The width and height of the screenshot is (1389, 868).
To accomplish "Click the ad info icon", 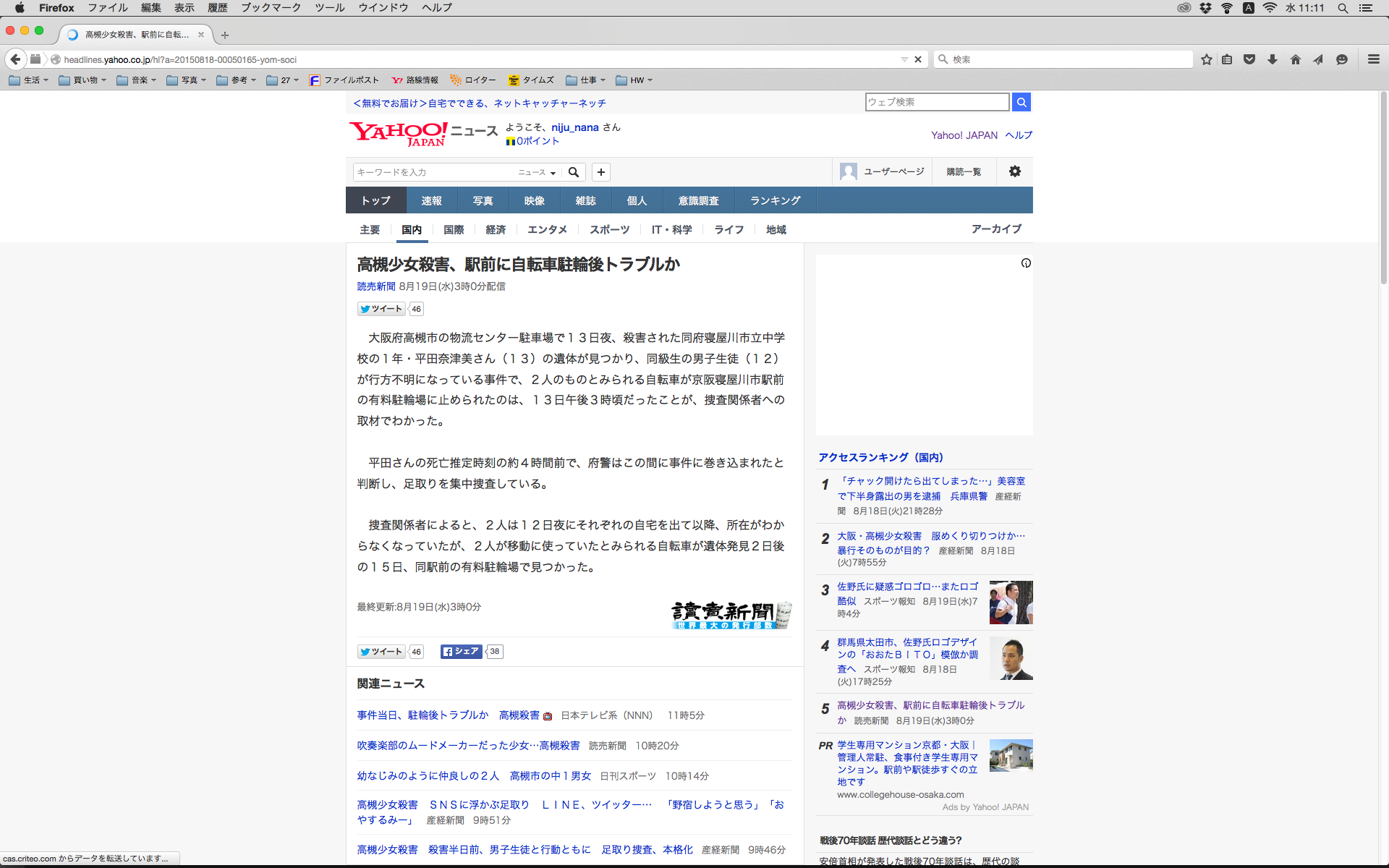I will [x=1025, y=263].
